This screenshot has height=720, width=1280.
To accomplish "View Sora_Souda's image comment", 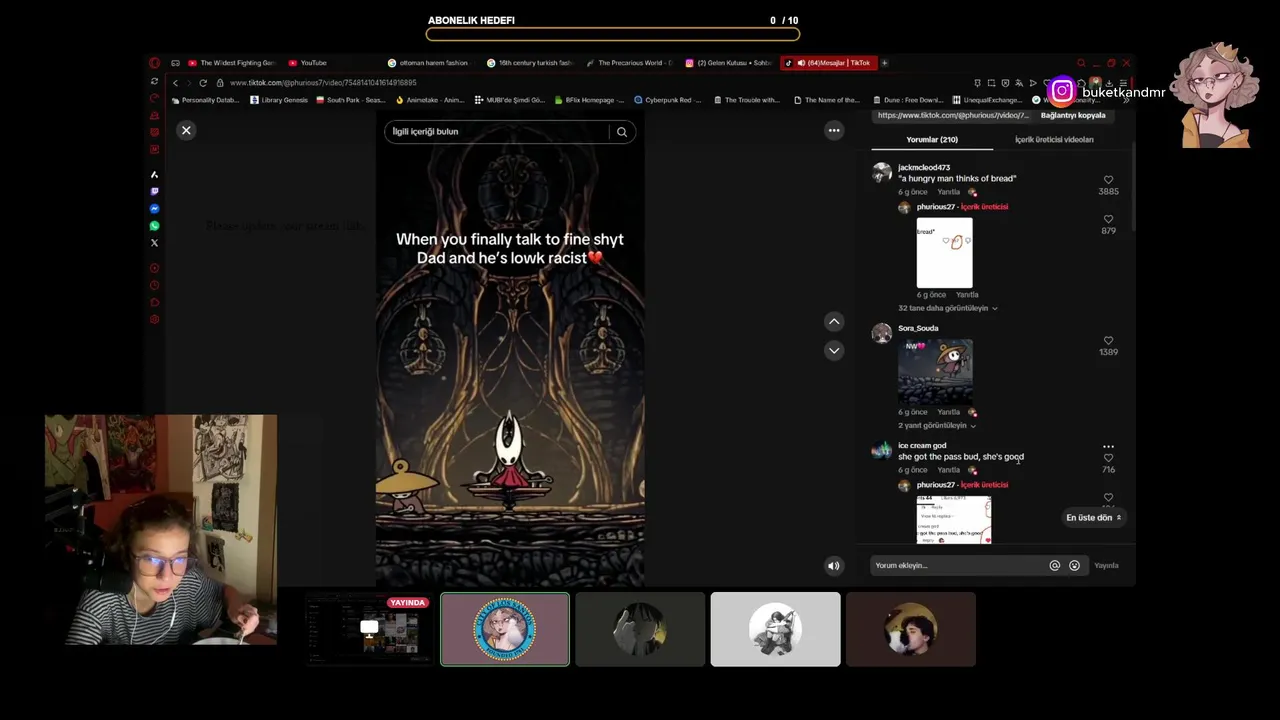I will pos(935,371).
